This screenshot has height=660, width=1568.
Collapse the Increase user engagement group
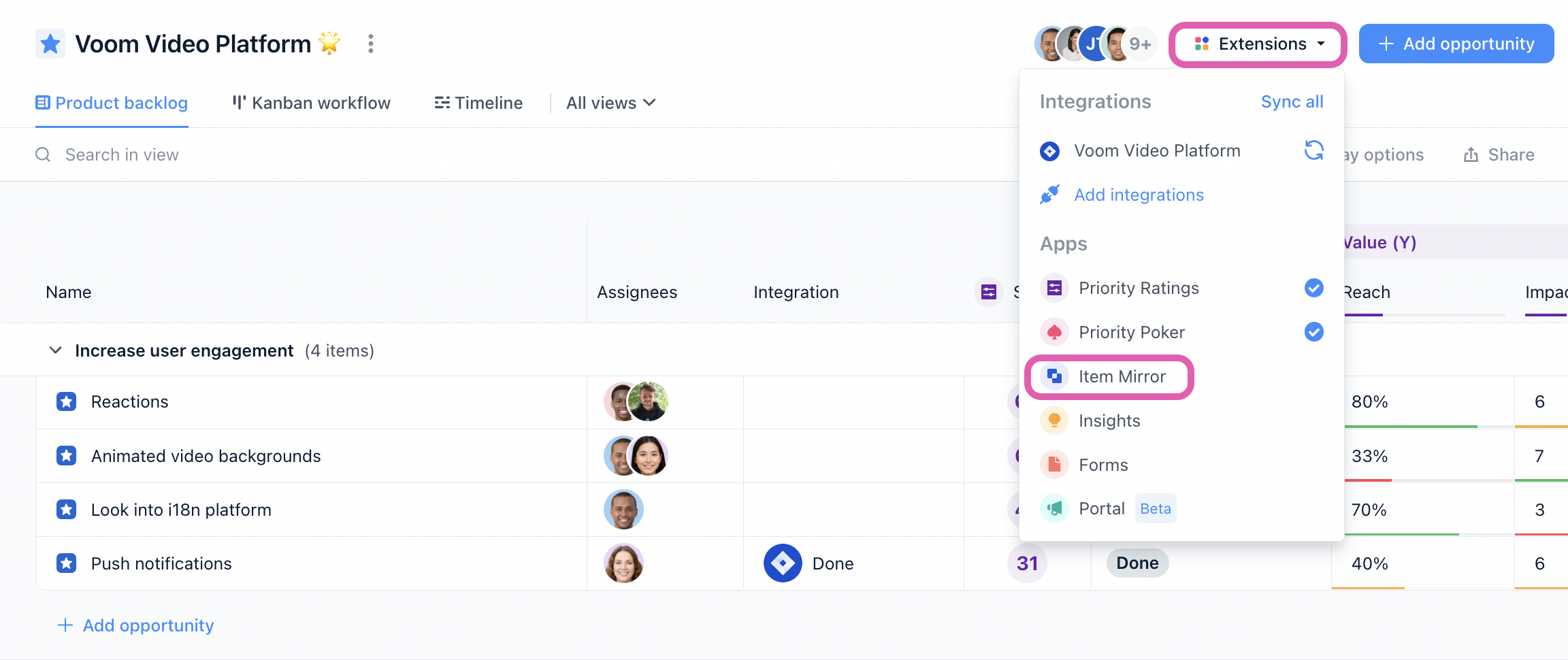tap(56, 350)
